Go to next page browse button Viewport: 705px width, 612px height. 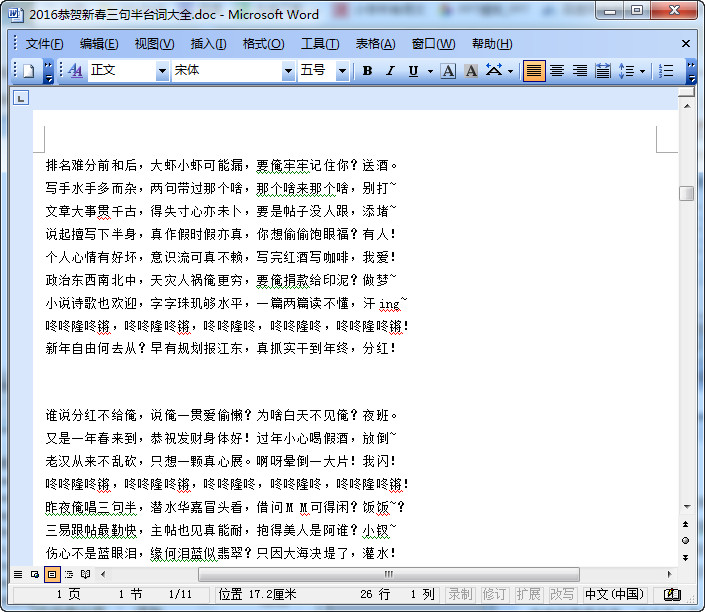pos(686,558)
